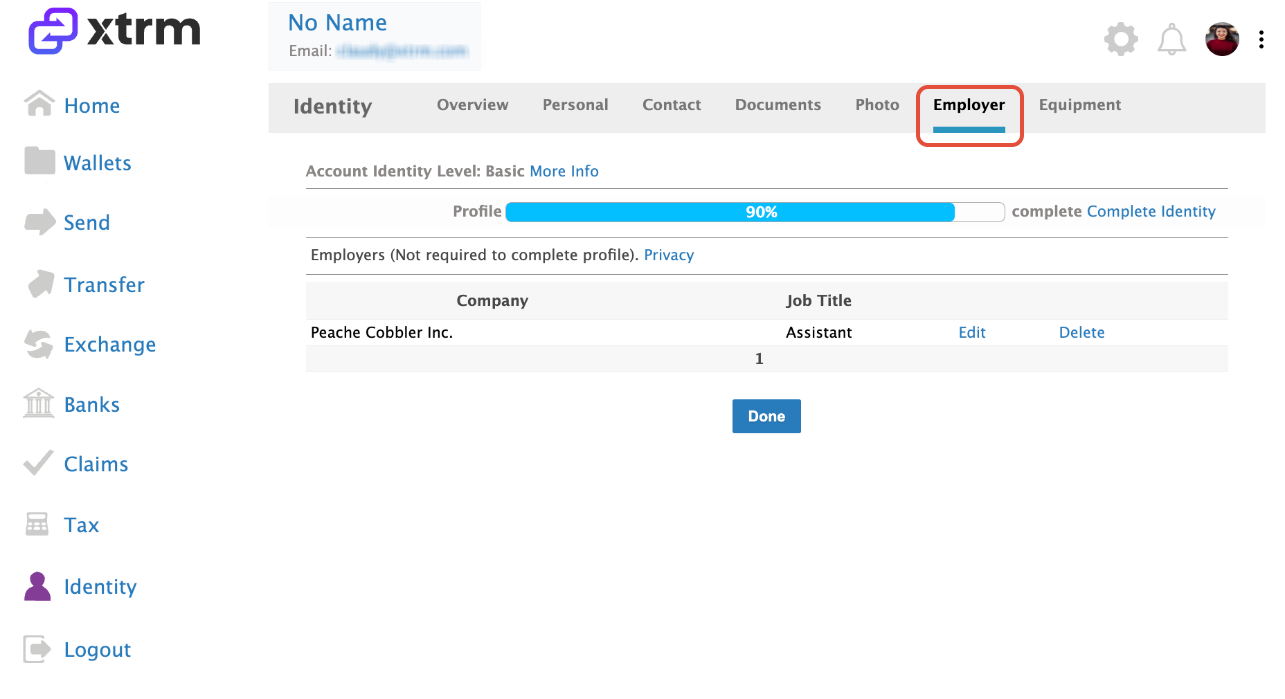The width and height of the screenshot is (1285, 699).
Task: Open Claims page from sidebar
Action: [96, 464]
